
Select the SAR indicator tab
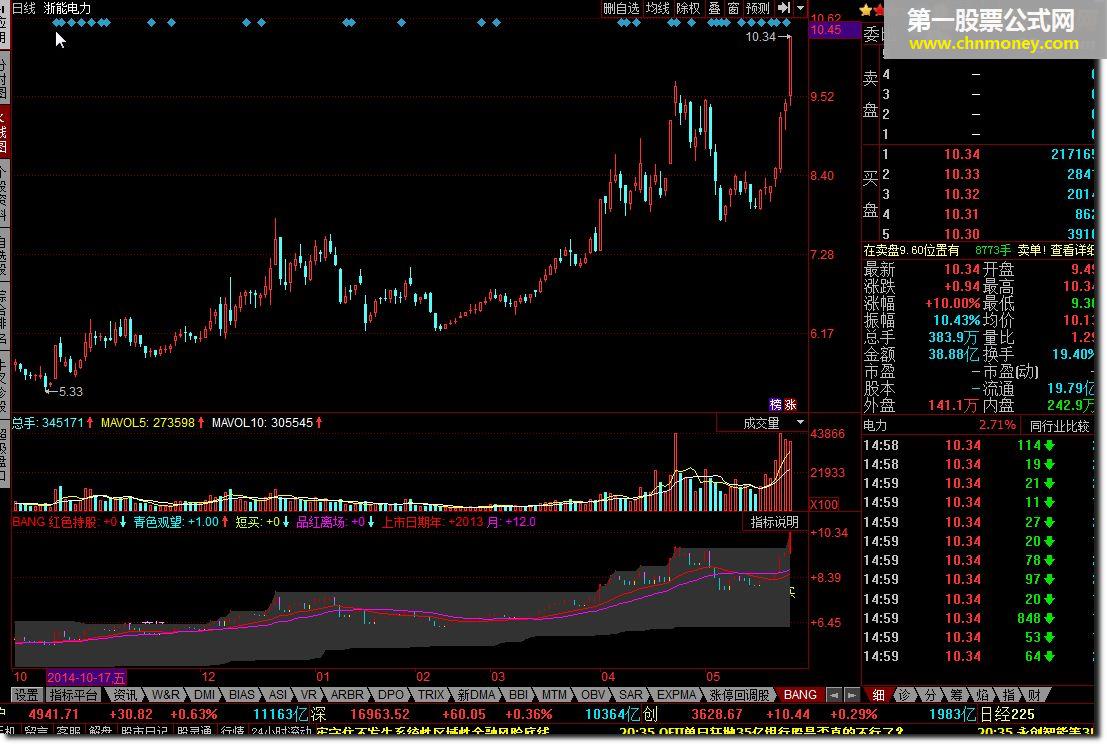click(630, 695)
